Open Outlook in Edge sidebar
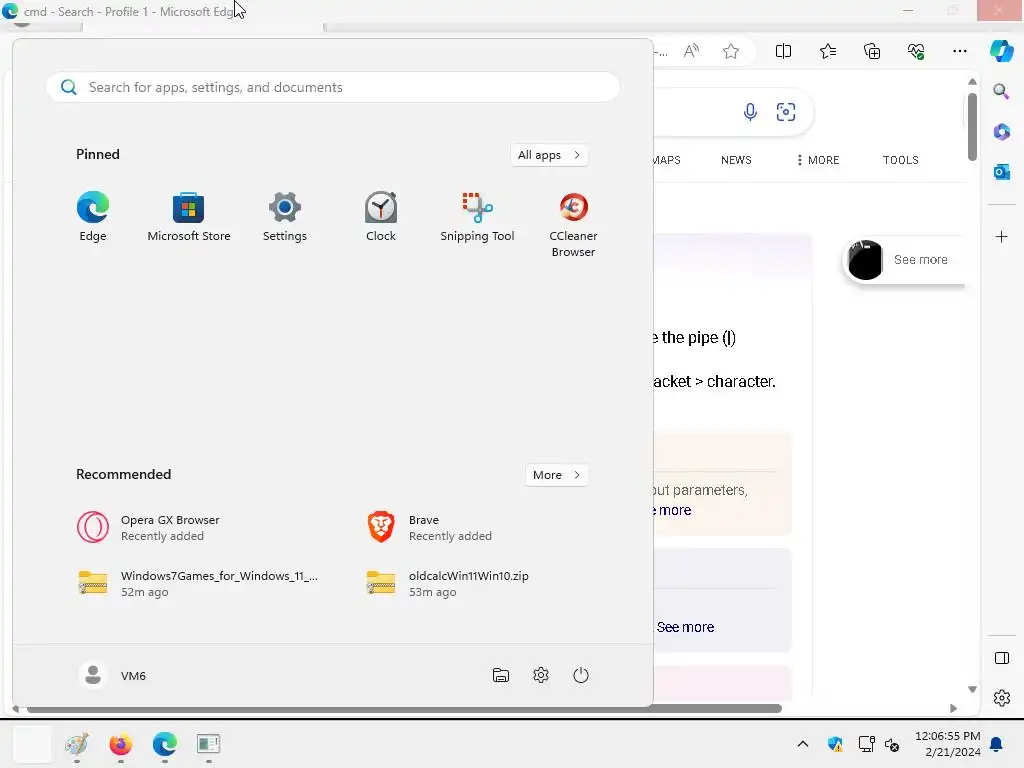The width and height of the screenshot is (1024, 768). click(1001, 172)
